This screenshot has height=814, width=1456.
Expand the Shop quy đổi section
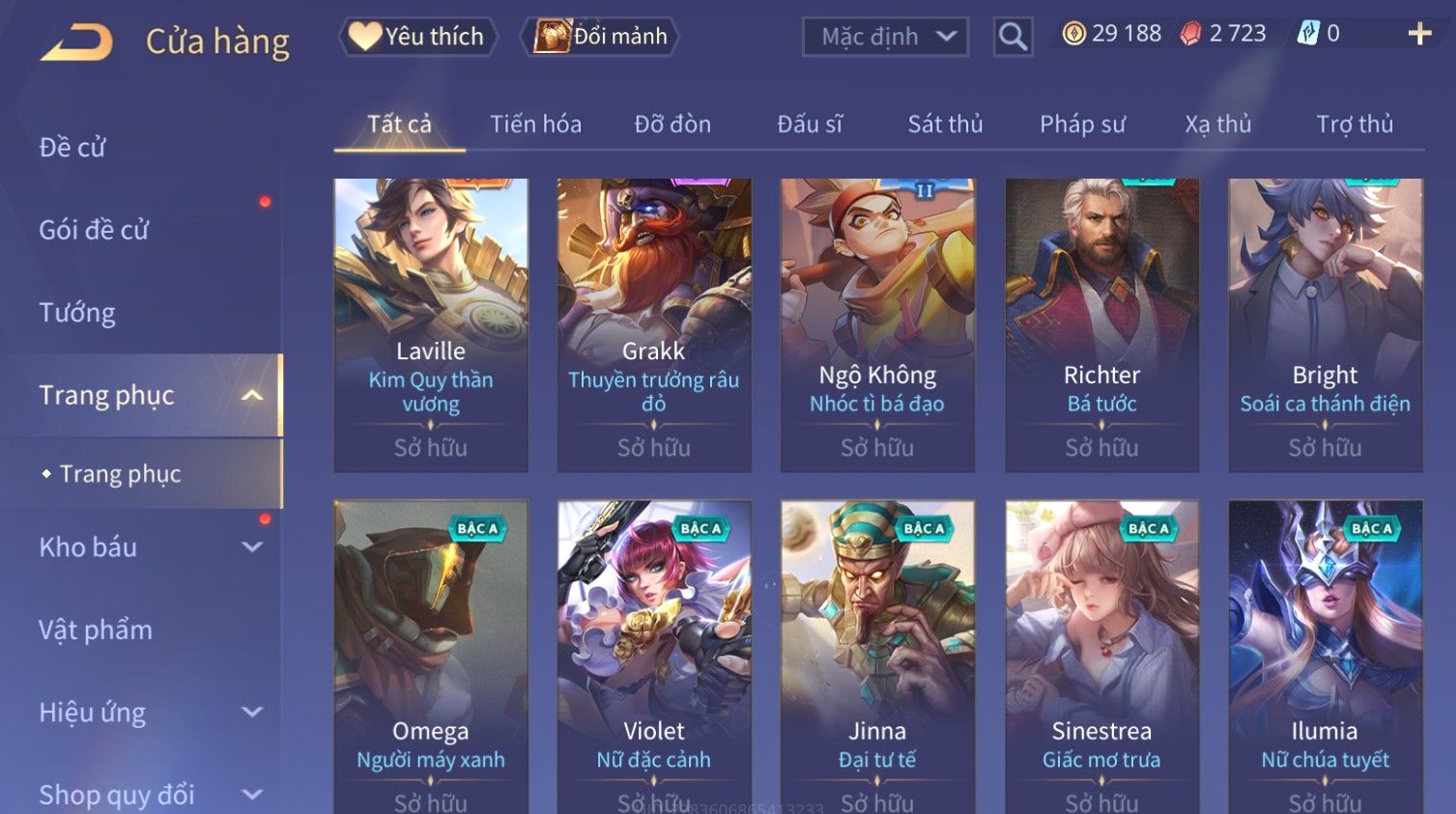pyautogui.click(x=252, y=795)
